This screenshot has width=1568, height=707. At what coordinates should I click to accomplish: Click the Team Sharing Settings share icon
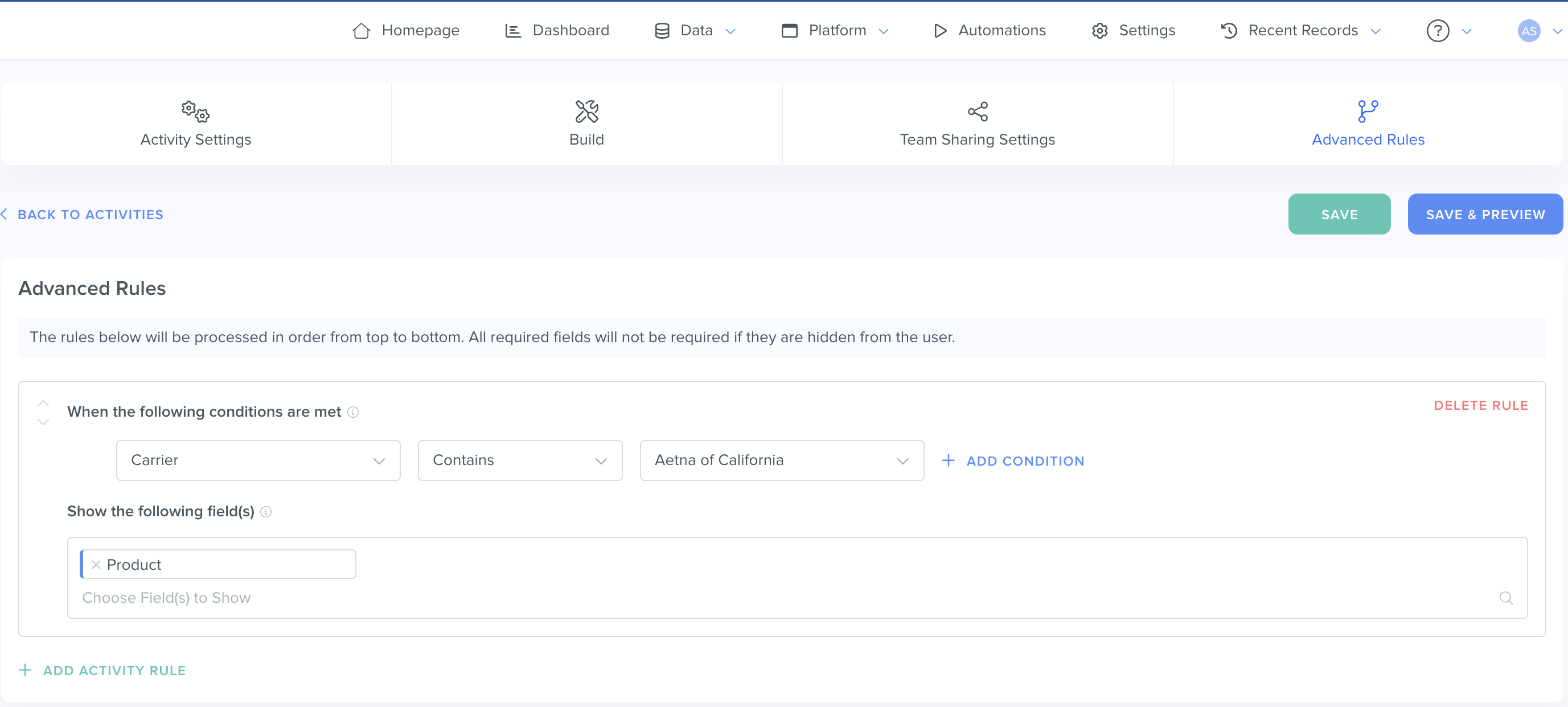pos(977,112)
